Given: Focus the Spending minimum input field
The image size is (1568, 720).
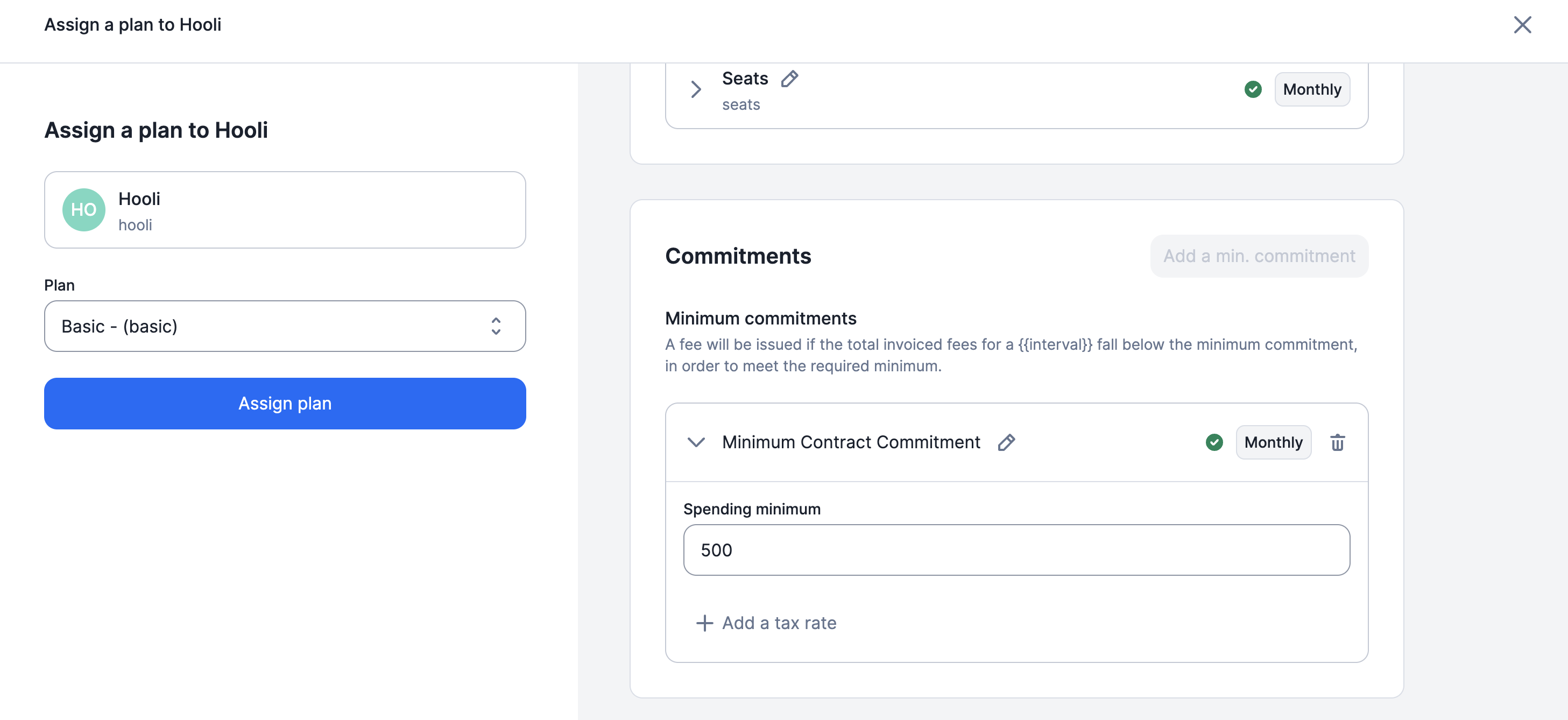Looking at the screenshot, I should (1016, 550).
